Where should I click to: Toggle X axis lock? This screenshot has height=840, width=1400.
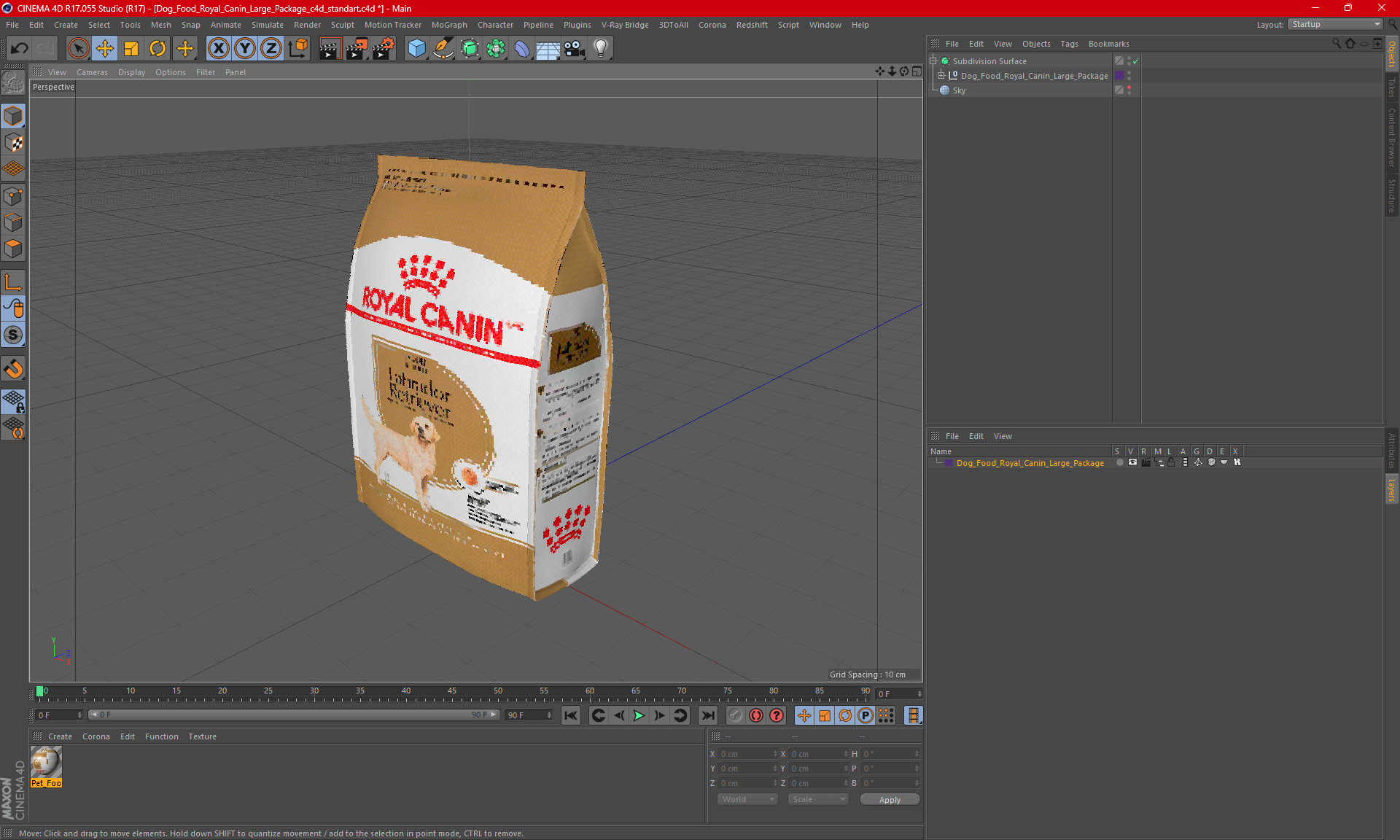click(218, 49)
